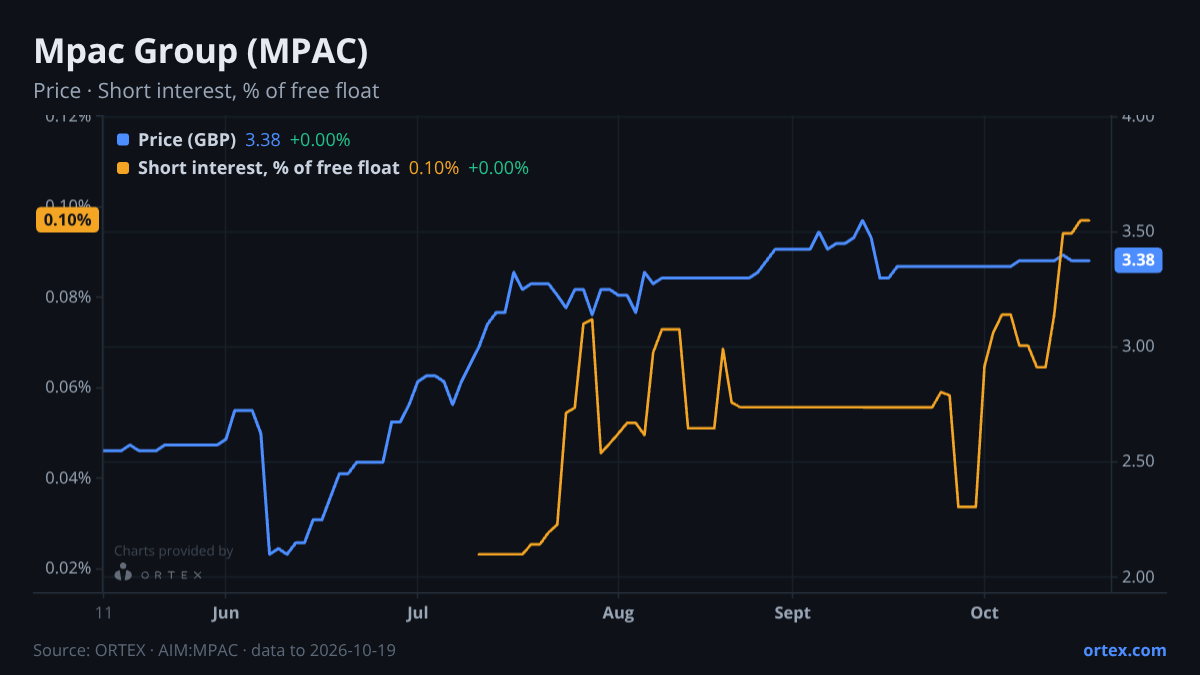Click the Aug x-axis label
Image resolution: width=1200 pixels, height=675 pixels.
pos(619,612)
